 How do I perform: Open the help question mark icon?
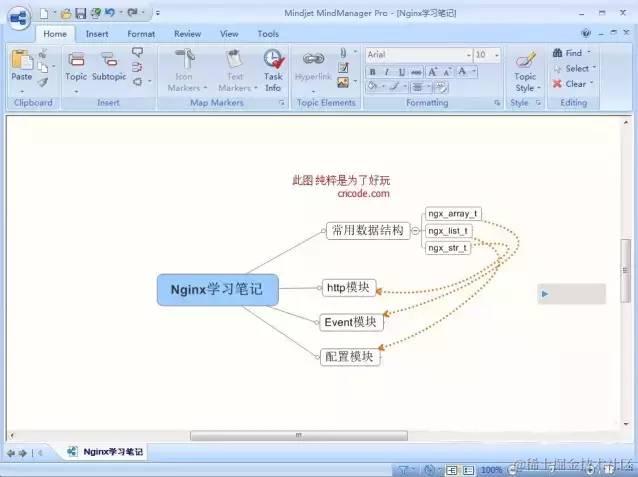click(586, 33)
